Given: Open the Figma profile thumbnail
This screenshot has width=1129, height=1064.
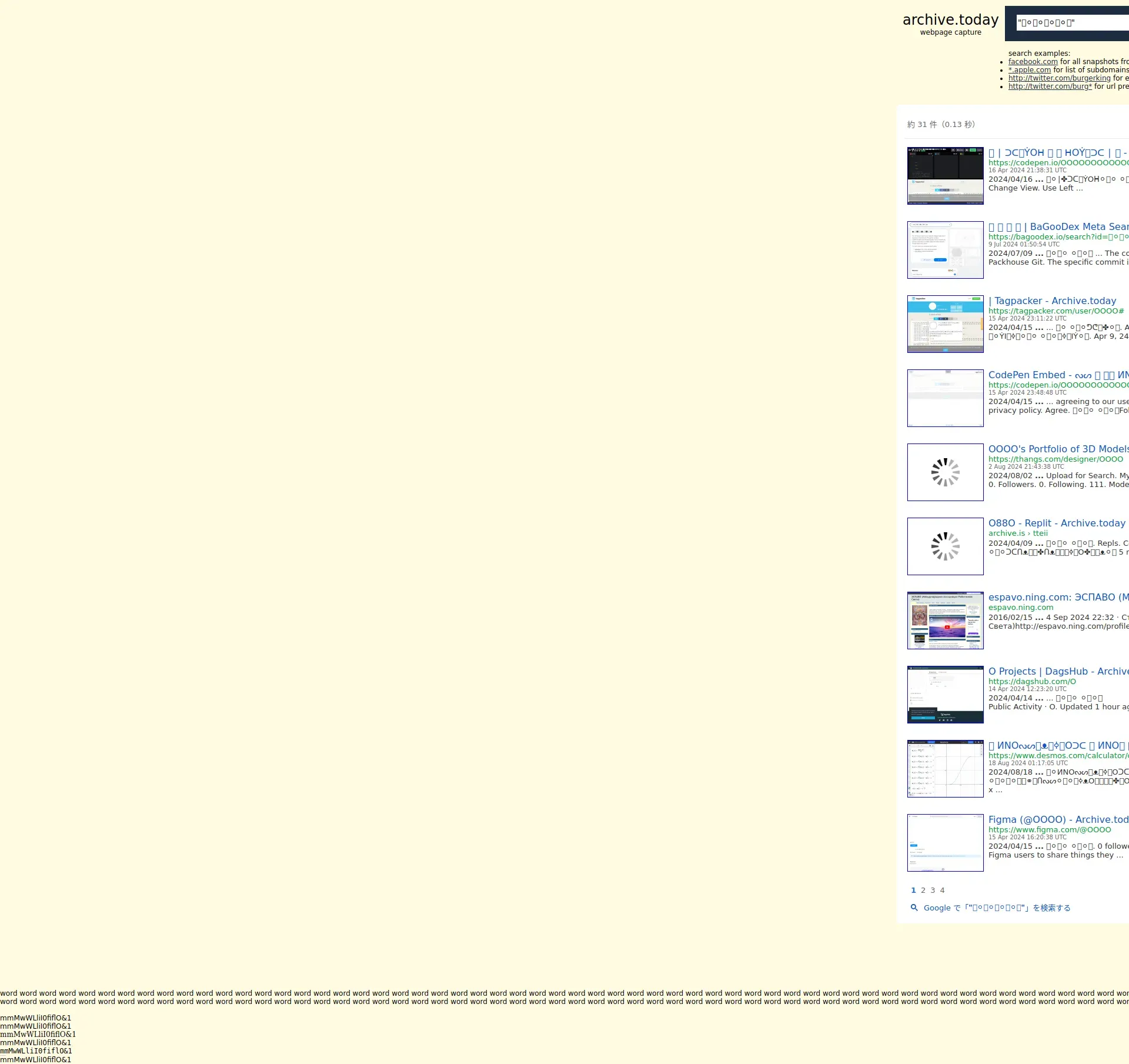Looking at the screenshot, I should [x=945, y=843].
